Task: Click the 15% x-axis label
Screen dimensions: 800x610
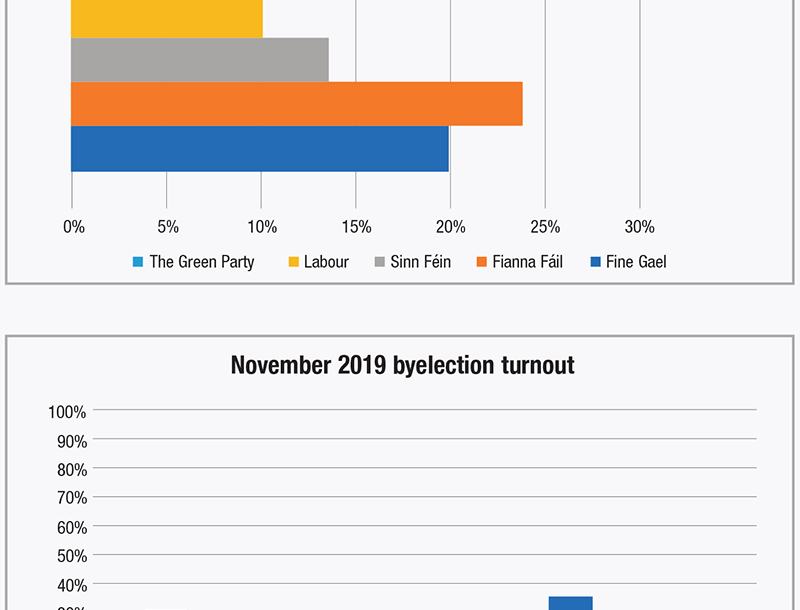Action: click(356, 227)
